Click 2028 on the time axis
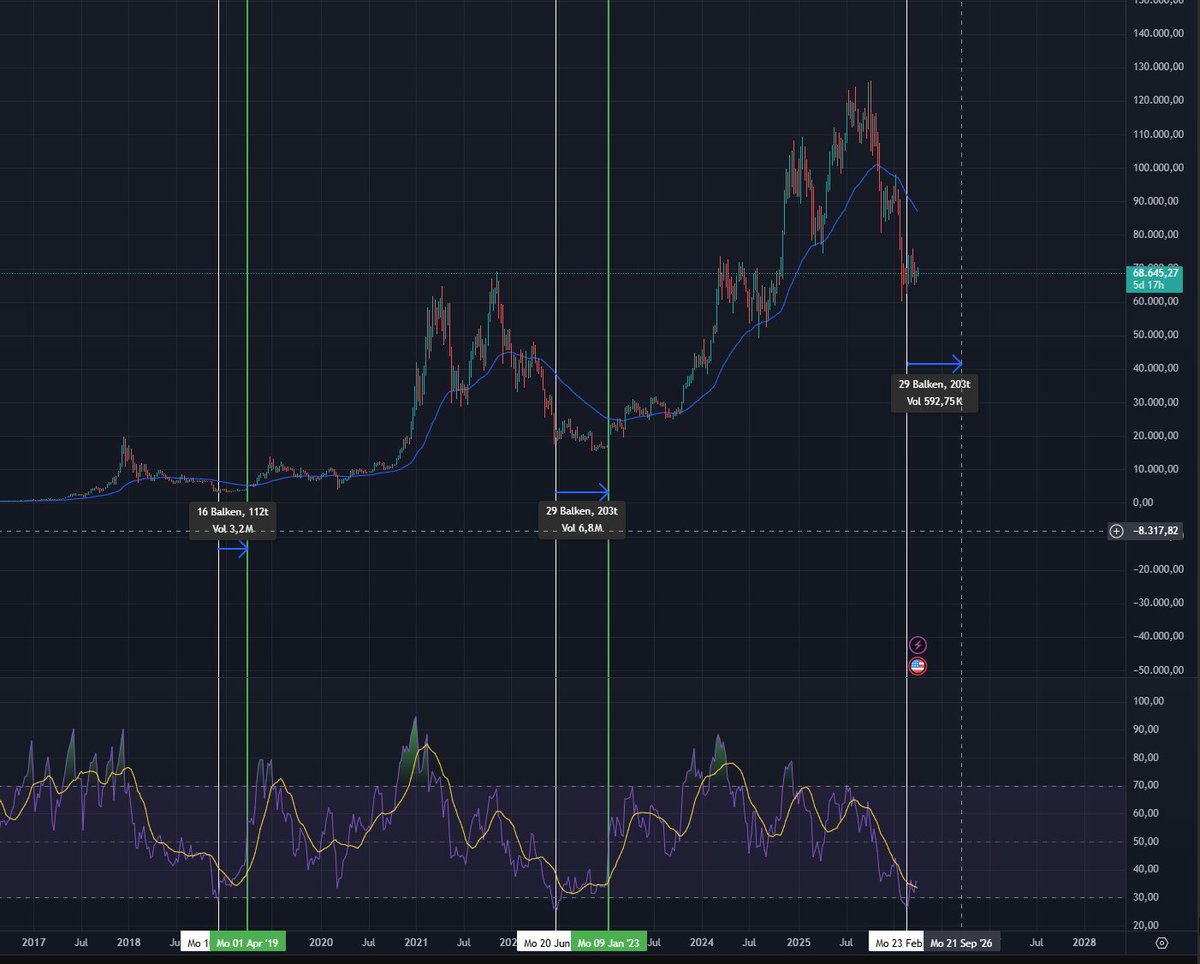Screen dimensions: 1200x964 click(1084, 942)
